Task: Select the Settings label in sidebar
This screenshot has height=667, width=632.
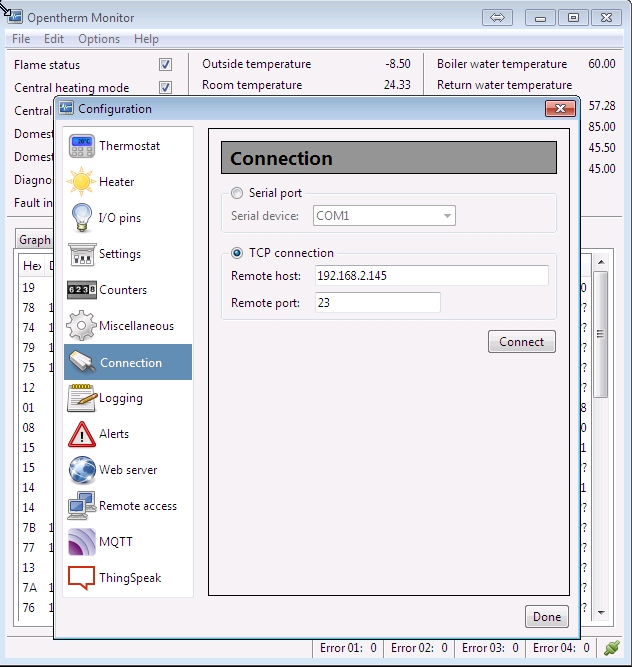Action: (120, 254)
